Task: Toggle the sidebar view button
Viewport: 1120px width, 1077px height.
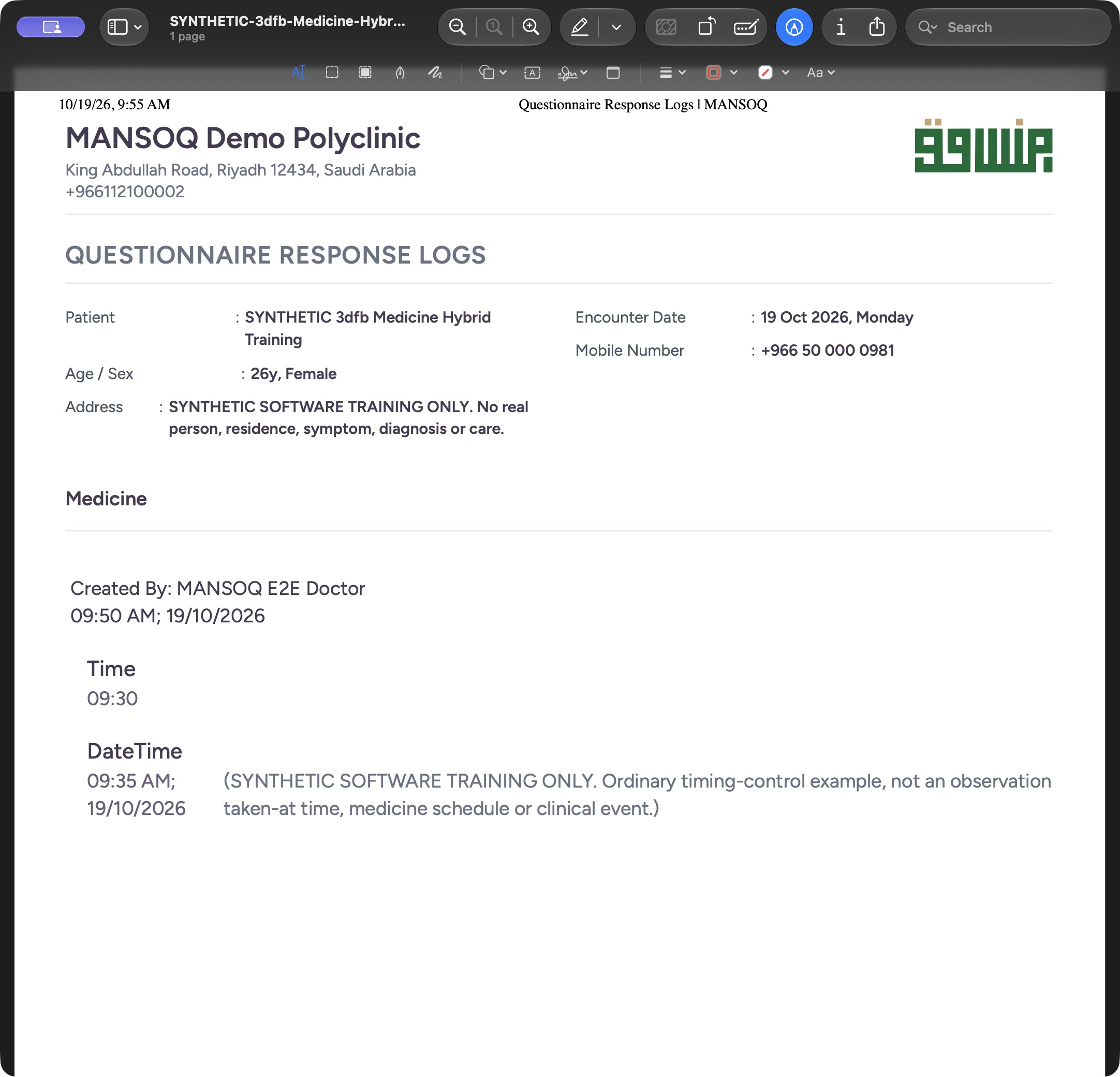Action: click(117, 27)
